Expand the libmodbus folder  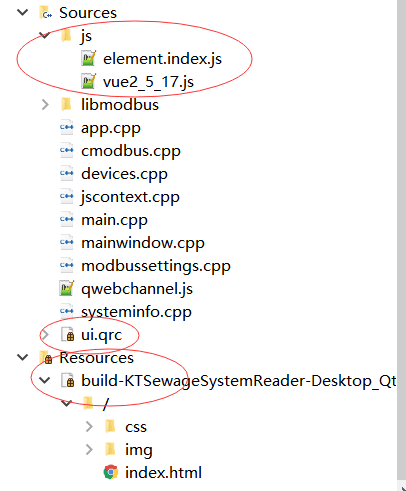(45, 104)
